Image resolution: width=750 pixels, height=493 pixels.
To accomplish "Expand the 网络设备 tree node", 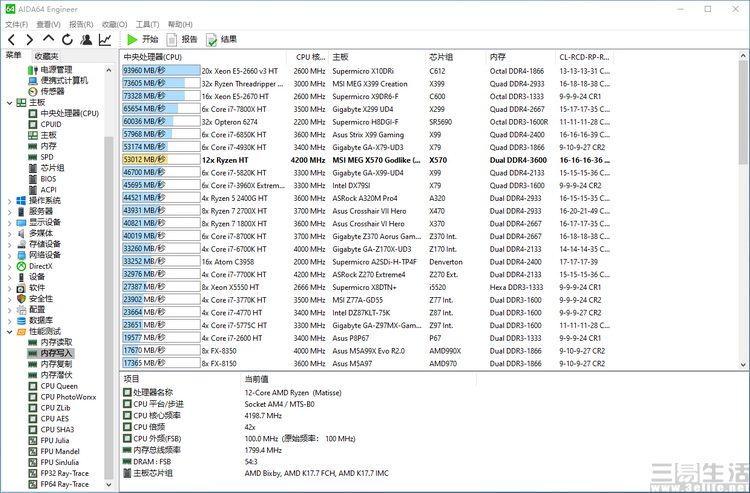I will (x=10, y=255).
